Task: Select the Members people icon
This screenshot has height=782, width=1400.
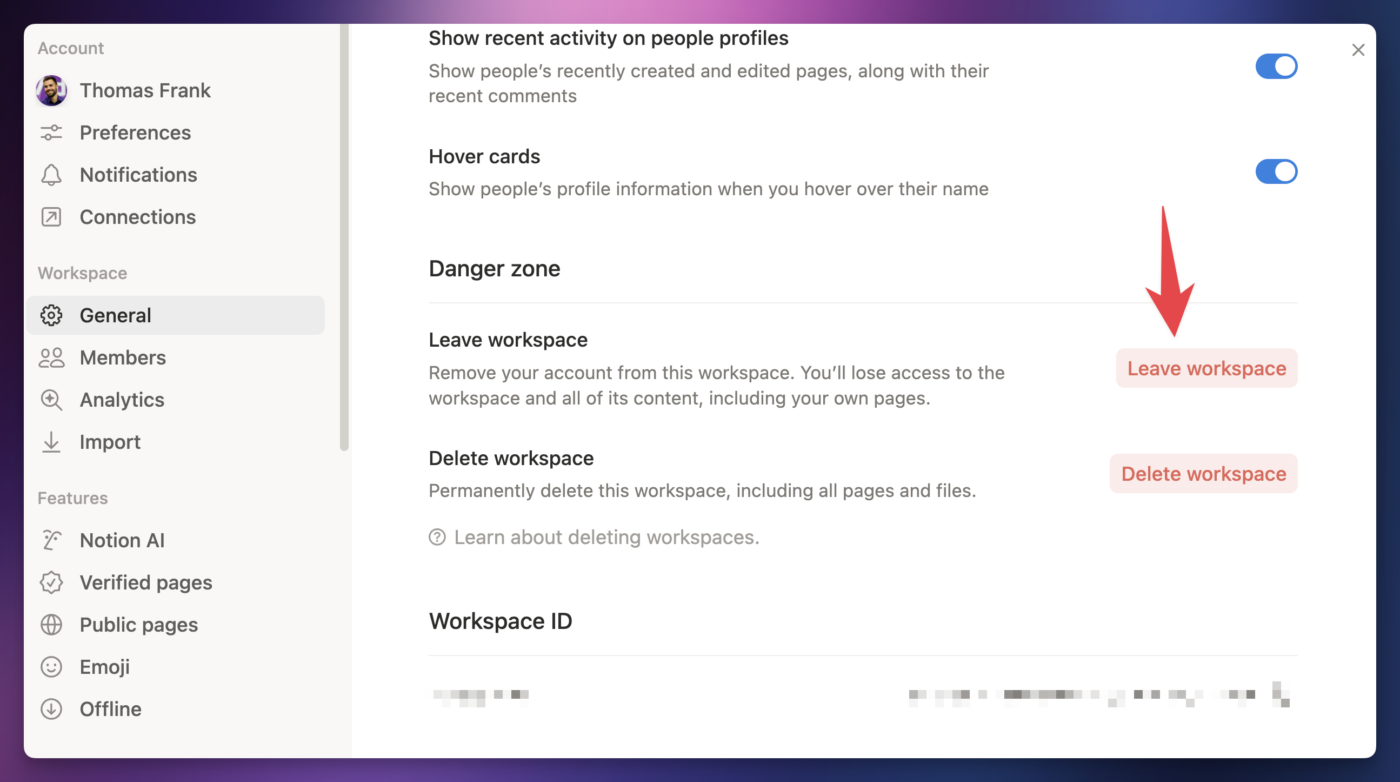Action: [51, 357]
